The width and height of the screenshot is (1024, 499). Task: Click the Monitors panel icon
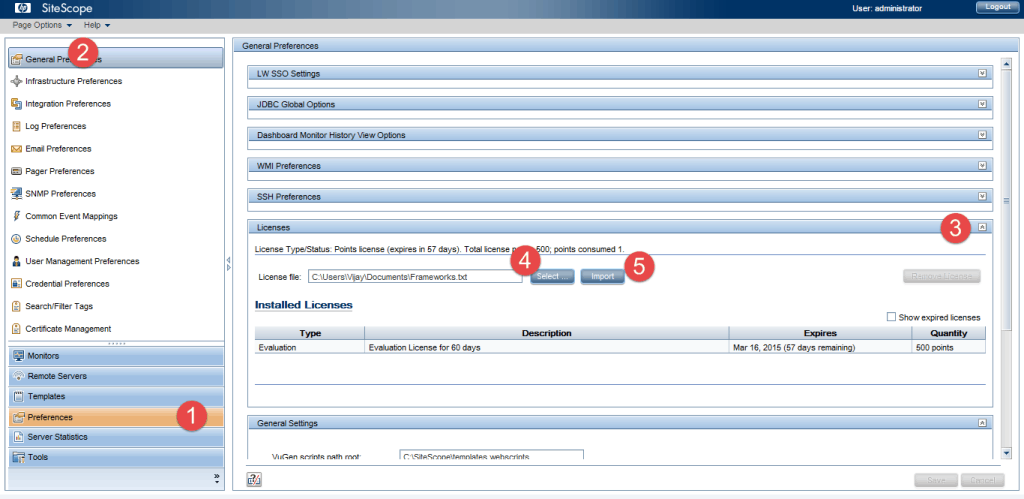(x=18, y=356)
